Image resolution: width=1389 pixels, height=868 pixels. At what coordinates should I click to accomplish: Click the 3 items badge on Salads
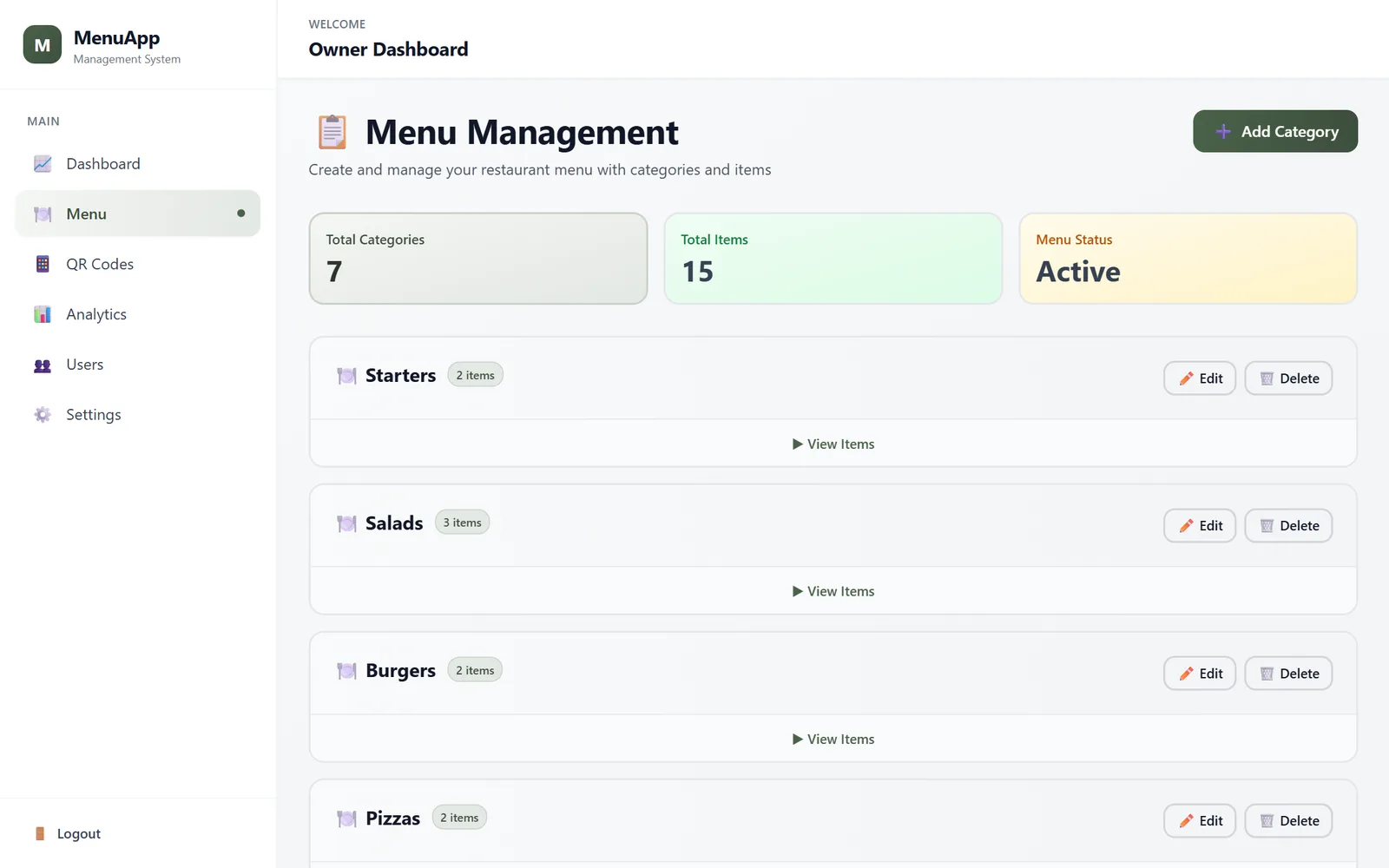[x=462, y=523]
